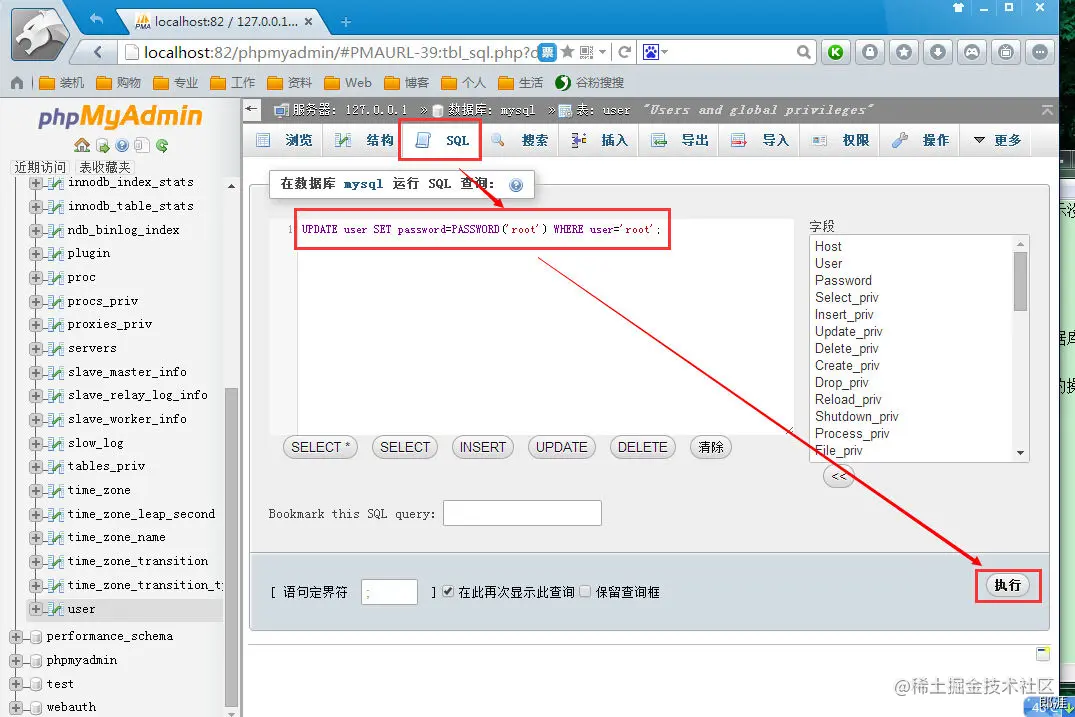
Task: Expand the test database node
Action: click(x=16, y=684)
